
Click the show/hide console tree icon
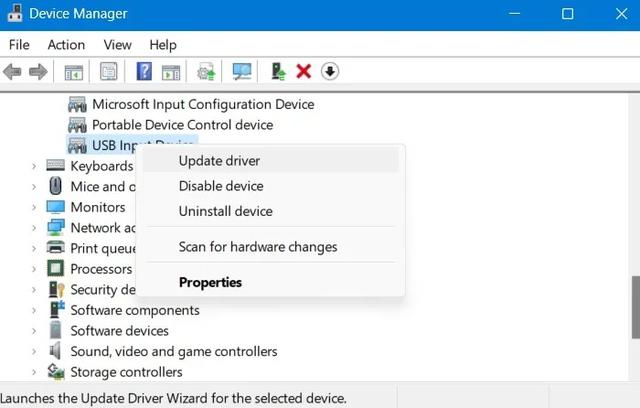point(74,72)
